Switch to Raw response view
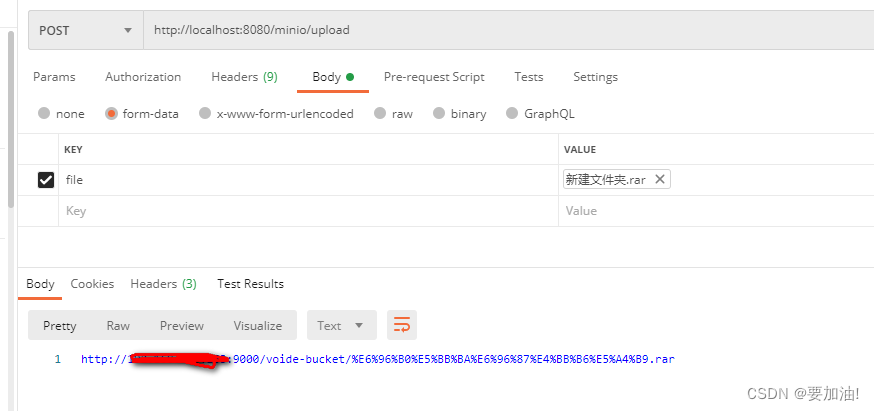 coord(118,326)
